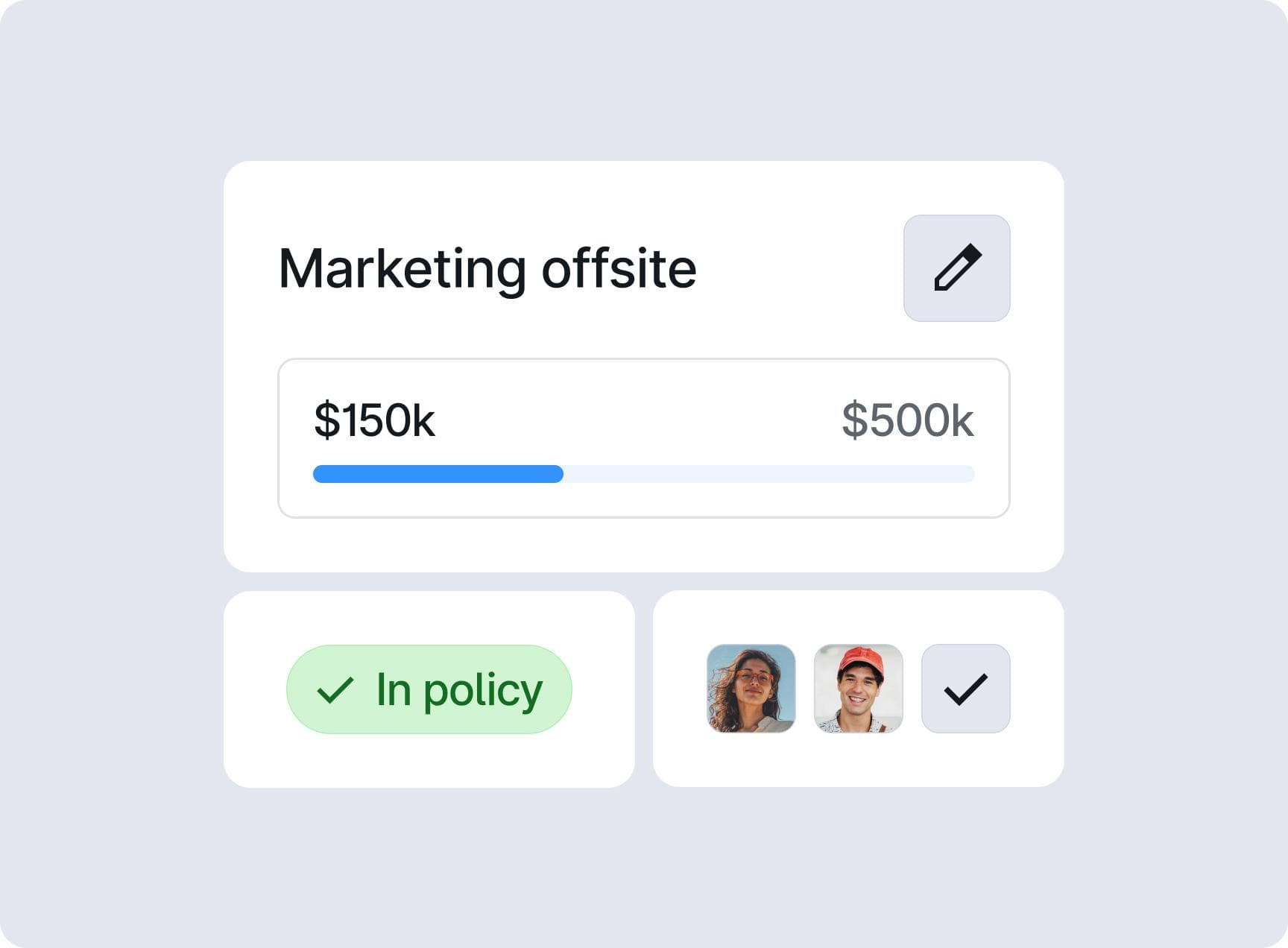Click the Marketing offsite title

pyautogui.click(x=487, y=268)
